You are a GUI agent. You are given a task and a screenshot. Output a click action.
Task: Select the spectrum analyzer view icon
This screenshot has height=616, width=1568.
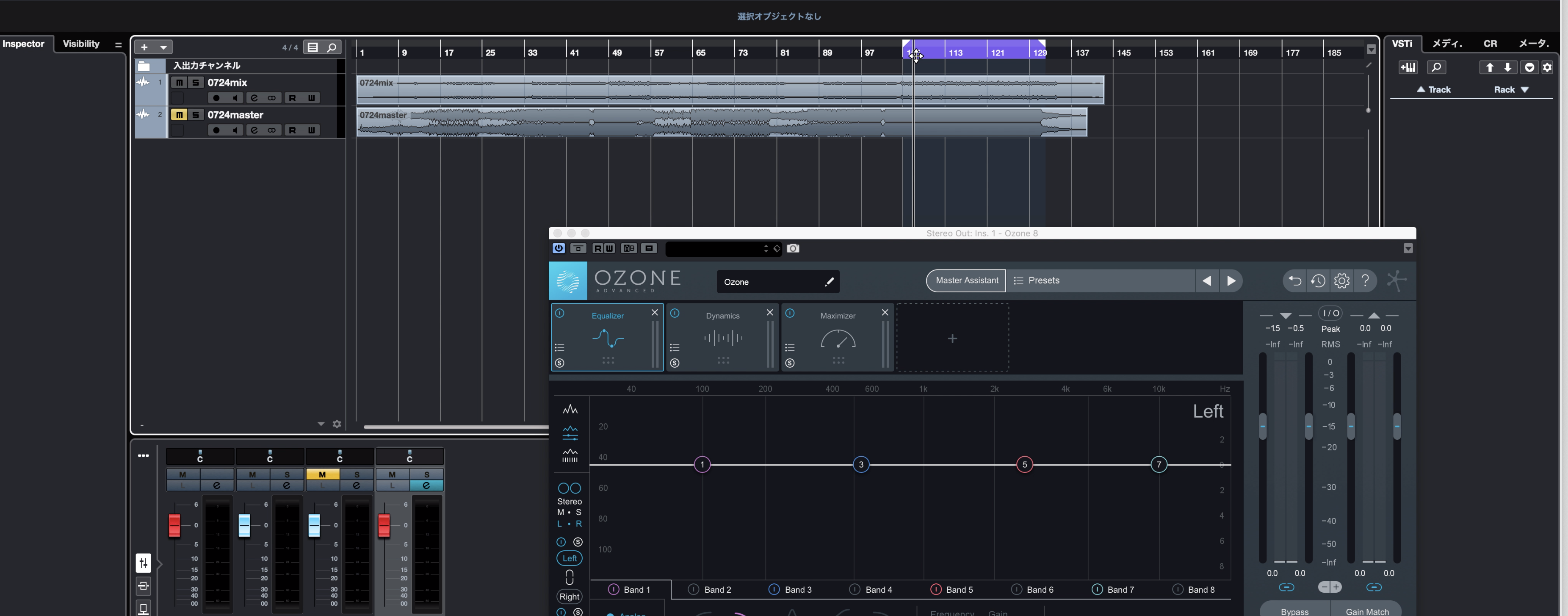tap(570, 409)
